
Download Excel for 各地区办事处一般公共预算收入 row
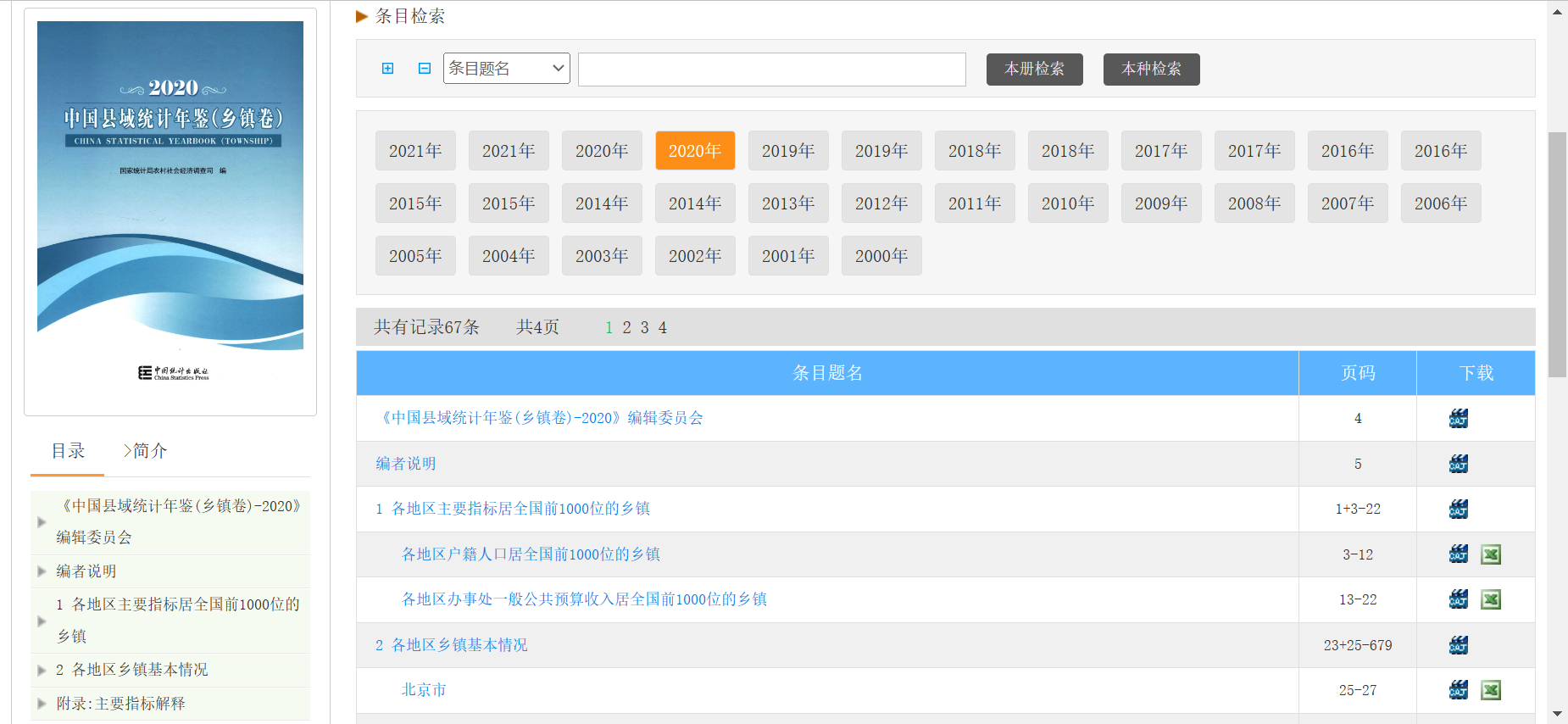pyautogui.click(x=1491, y=600)
